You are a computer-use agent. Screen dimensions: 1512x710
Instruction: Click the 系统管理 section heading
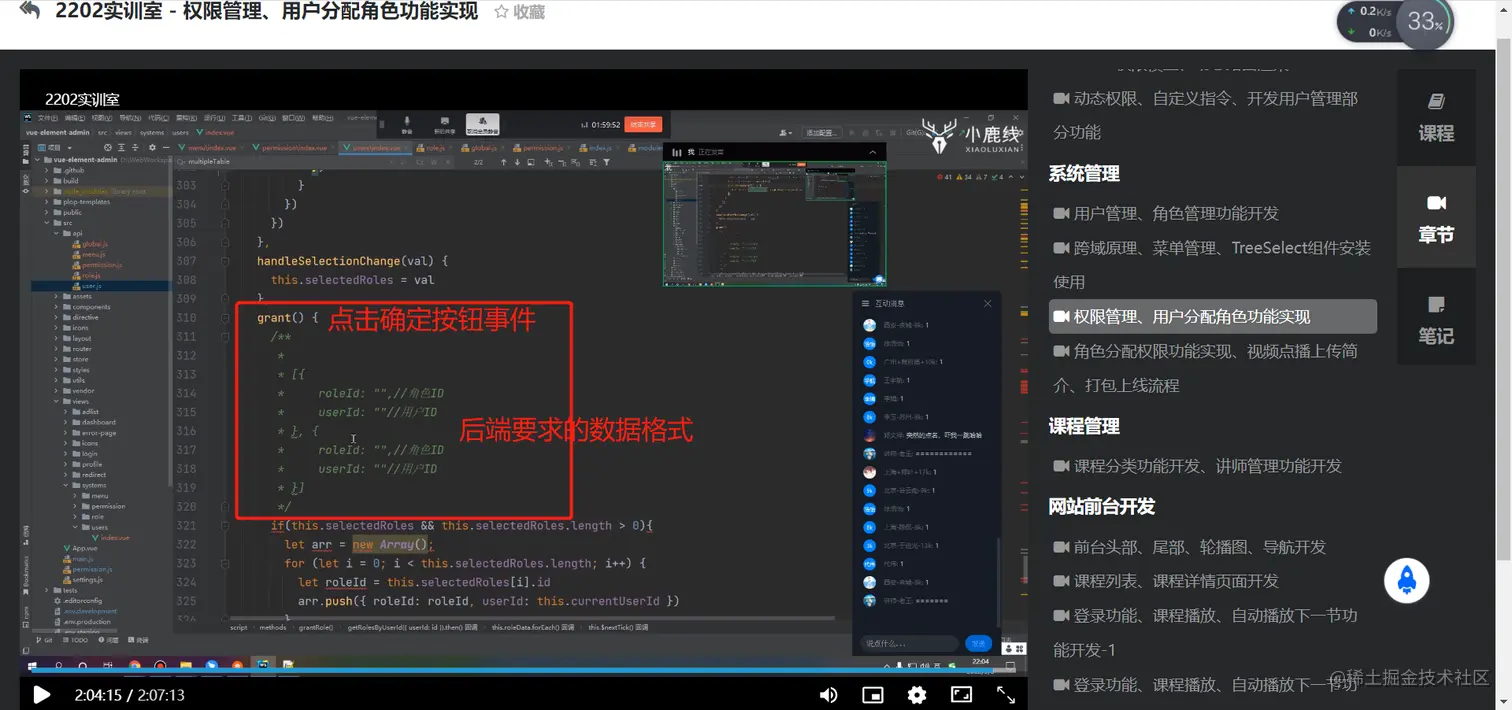pos(1083,173)
